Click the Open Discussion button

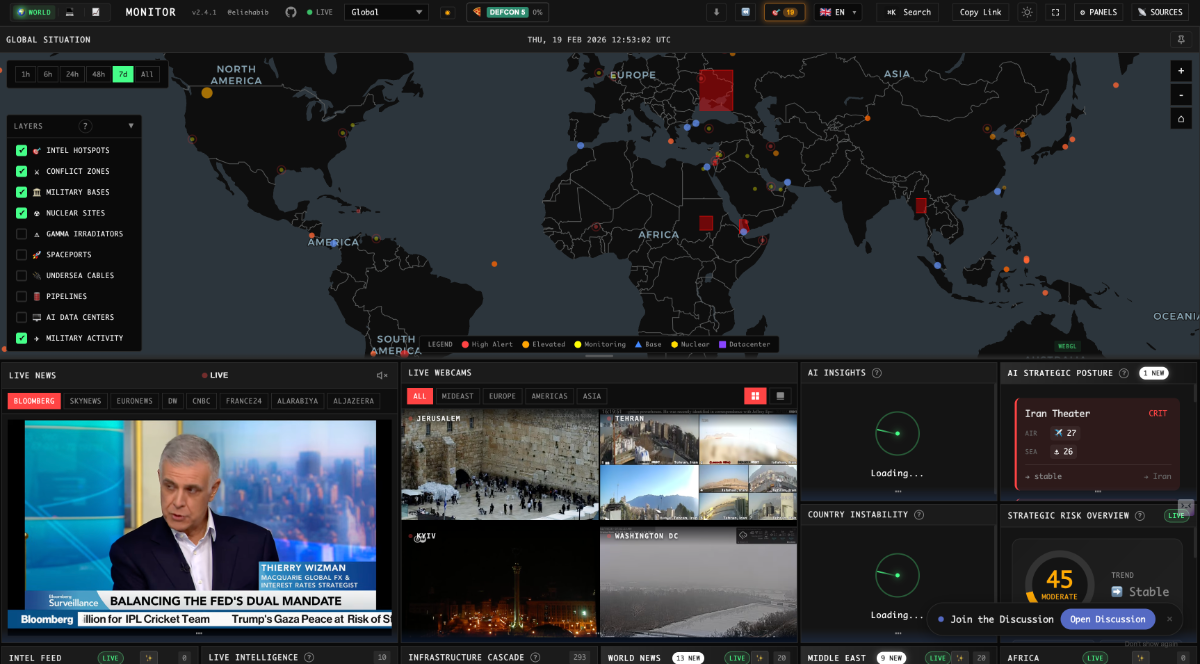[x=1107, y=619]
